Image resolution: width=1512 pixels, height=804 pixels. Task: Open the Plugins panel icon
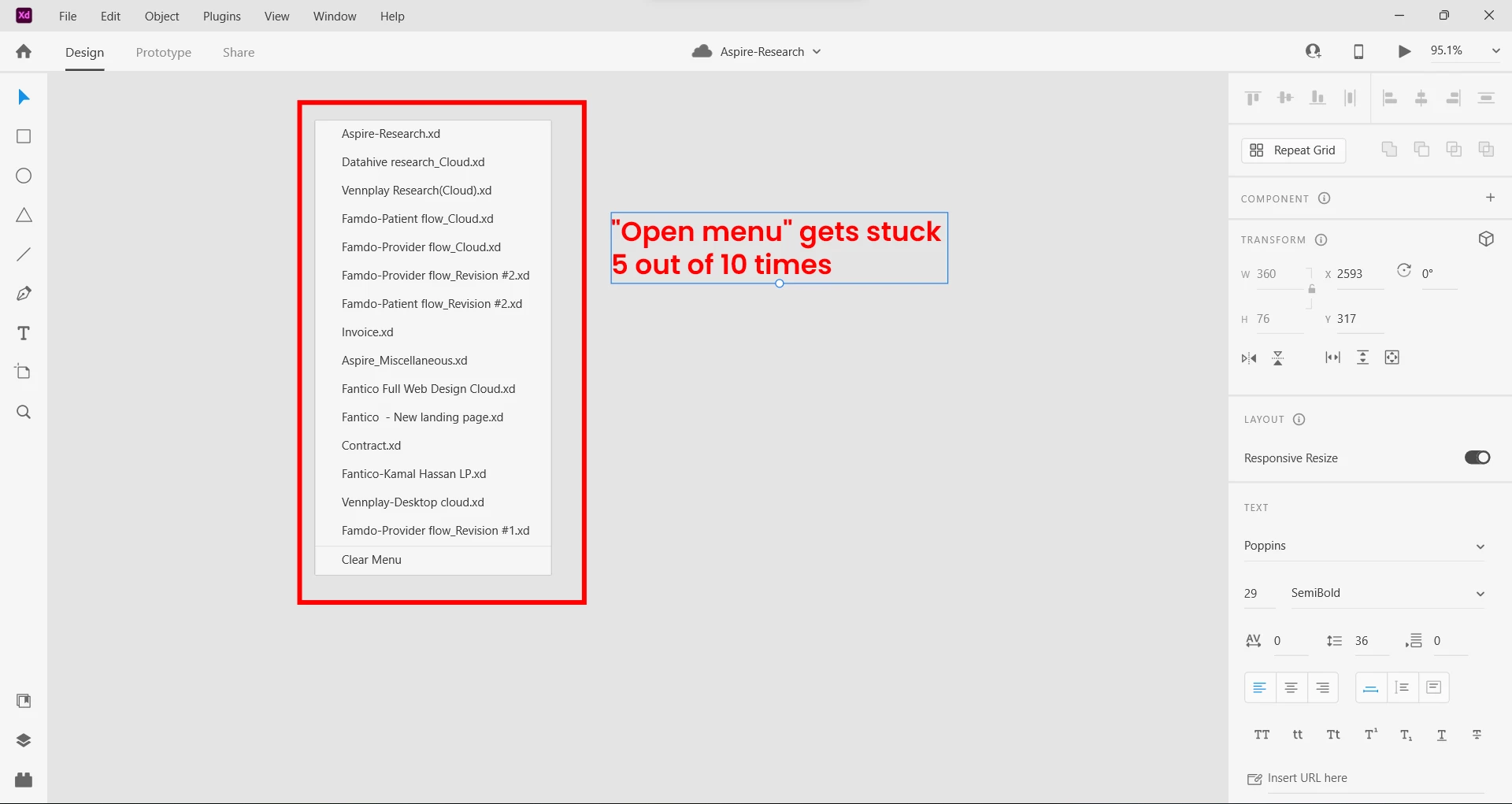(24, 780)
